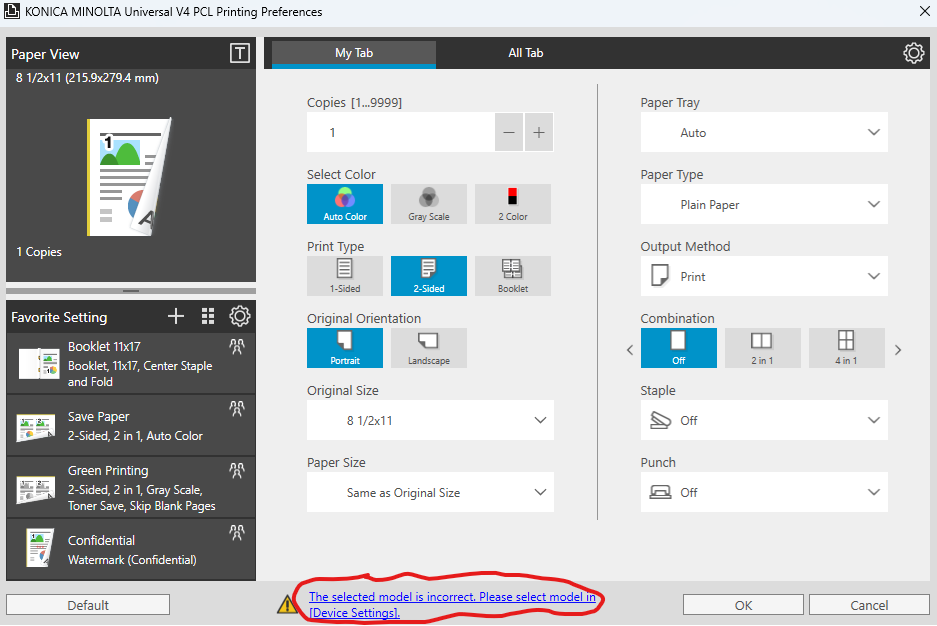Screen dimensions: 937x626
Task: Add a new Favorite Setting with plus icon
Action: click(176, 317)
